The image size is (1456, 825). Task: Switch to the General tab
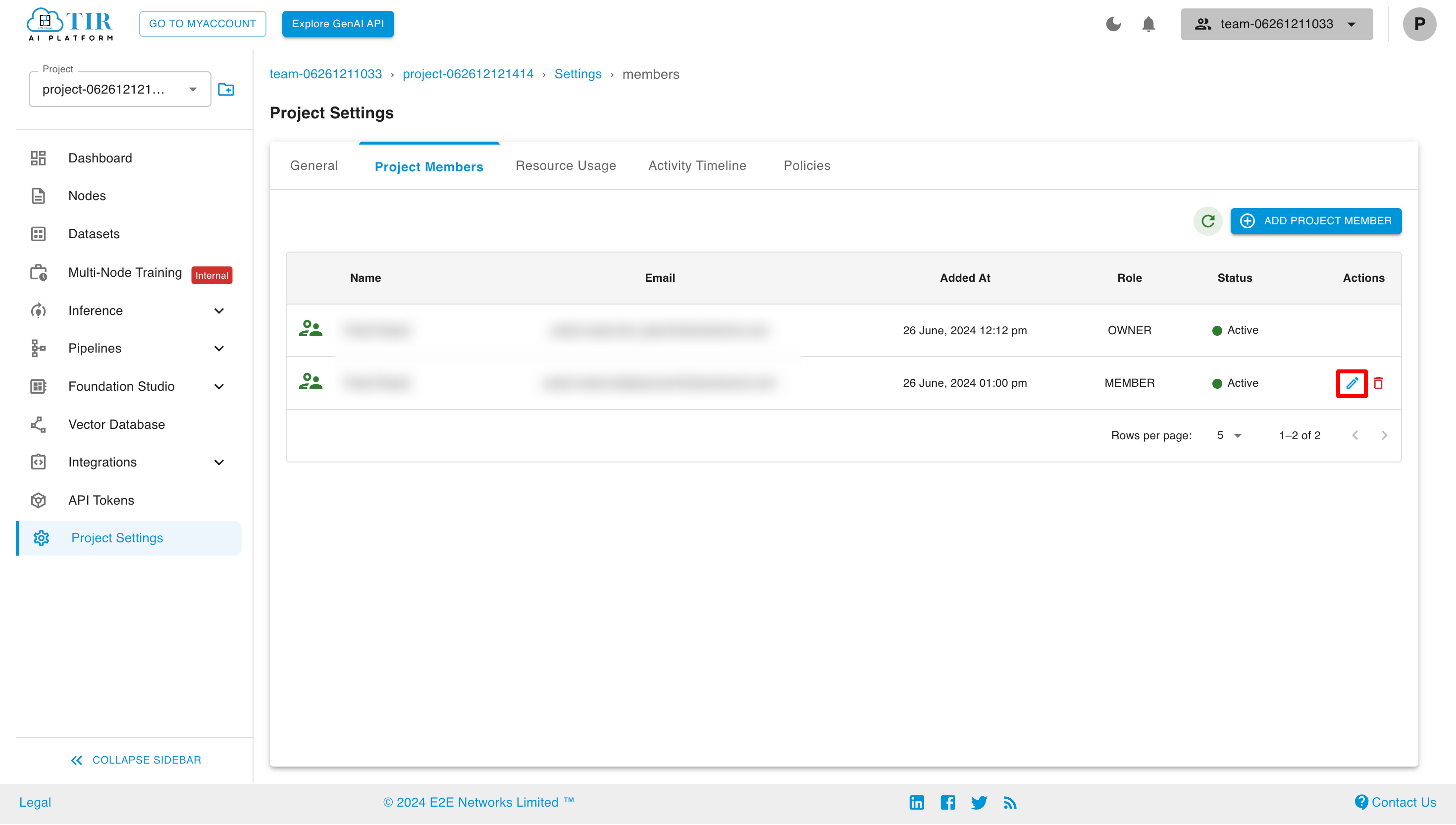coord(314,165)
